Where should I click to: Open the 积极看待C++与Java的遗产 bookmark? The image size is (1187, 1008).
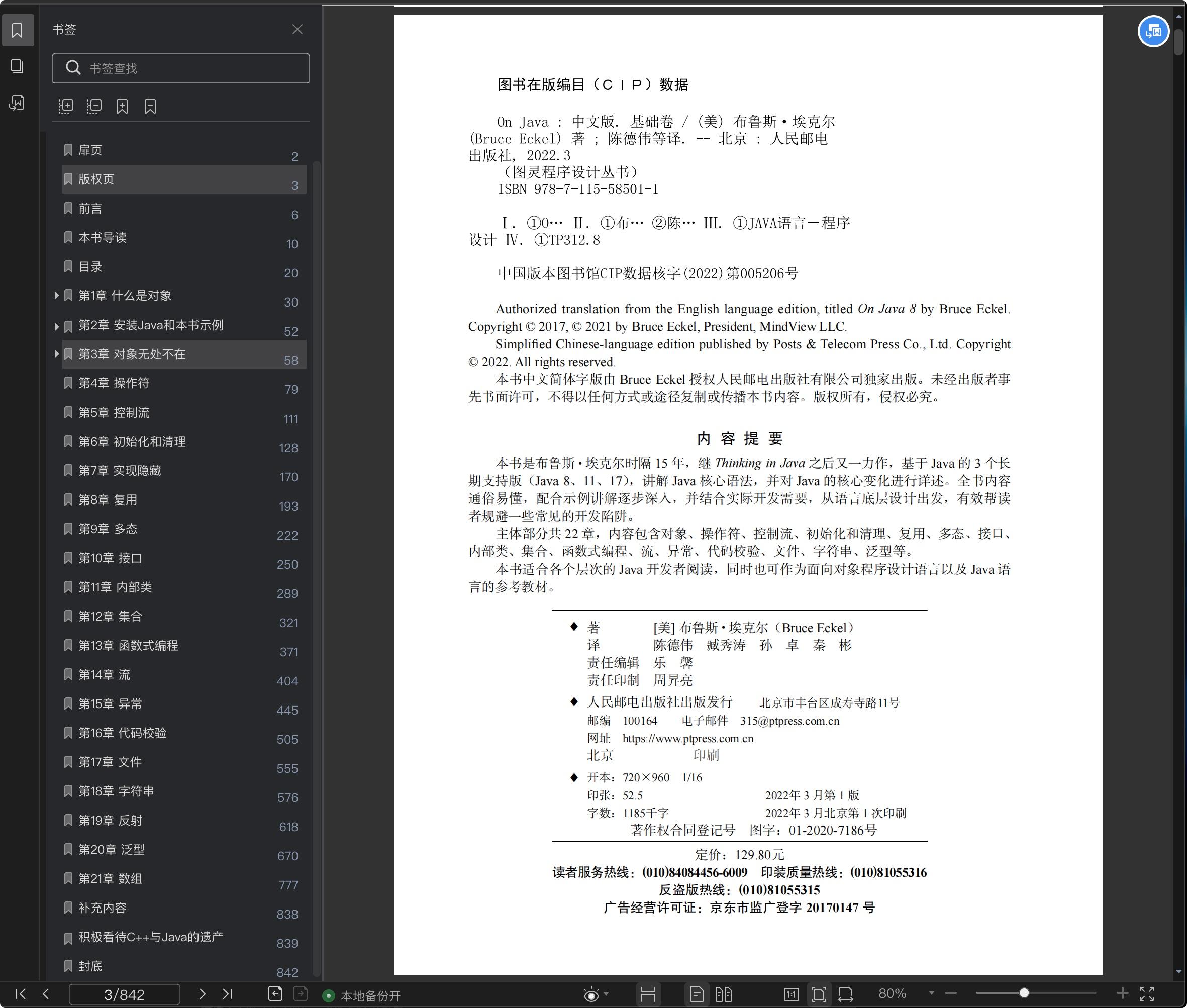point(184,937)
